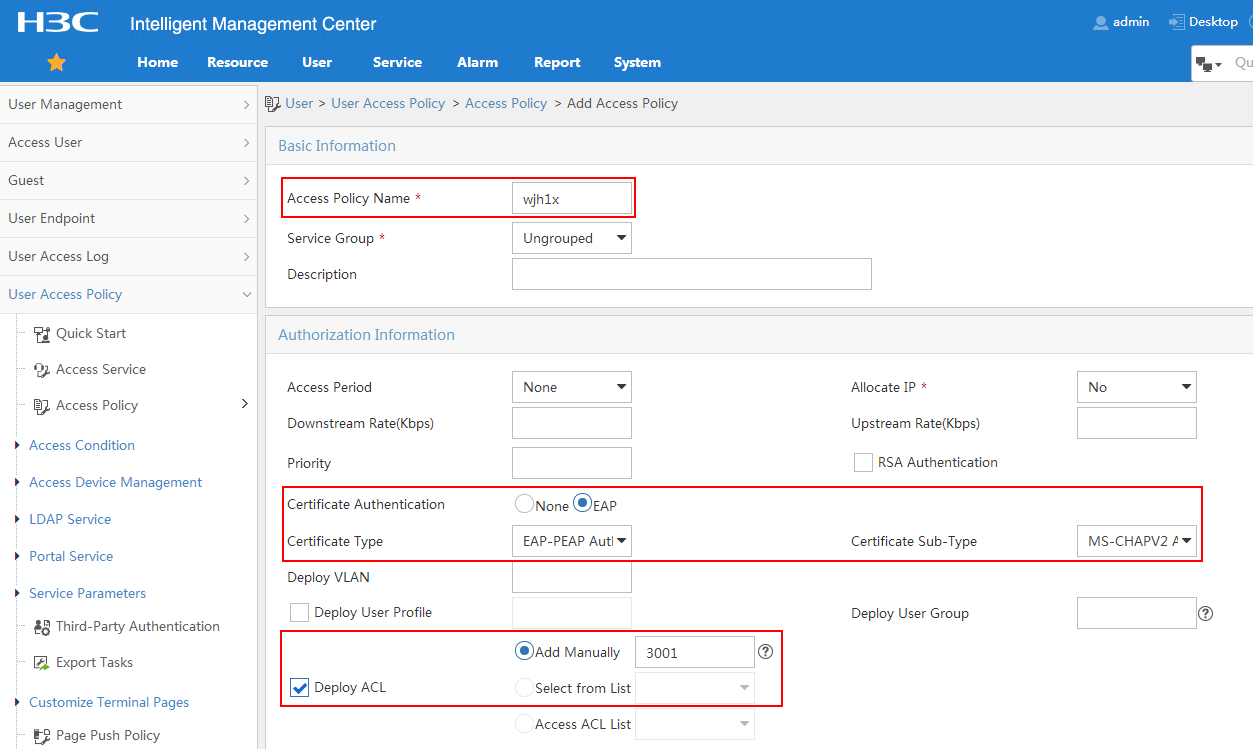
Task: Choose Add Manually ACL radio
Action: 524,651
